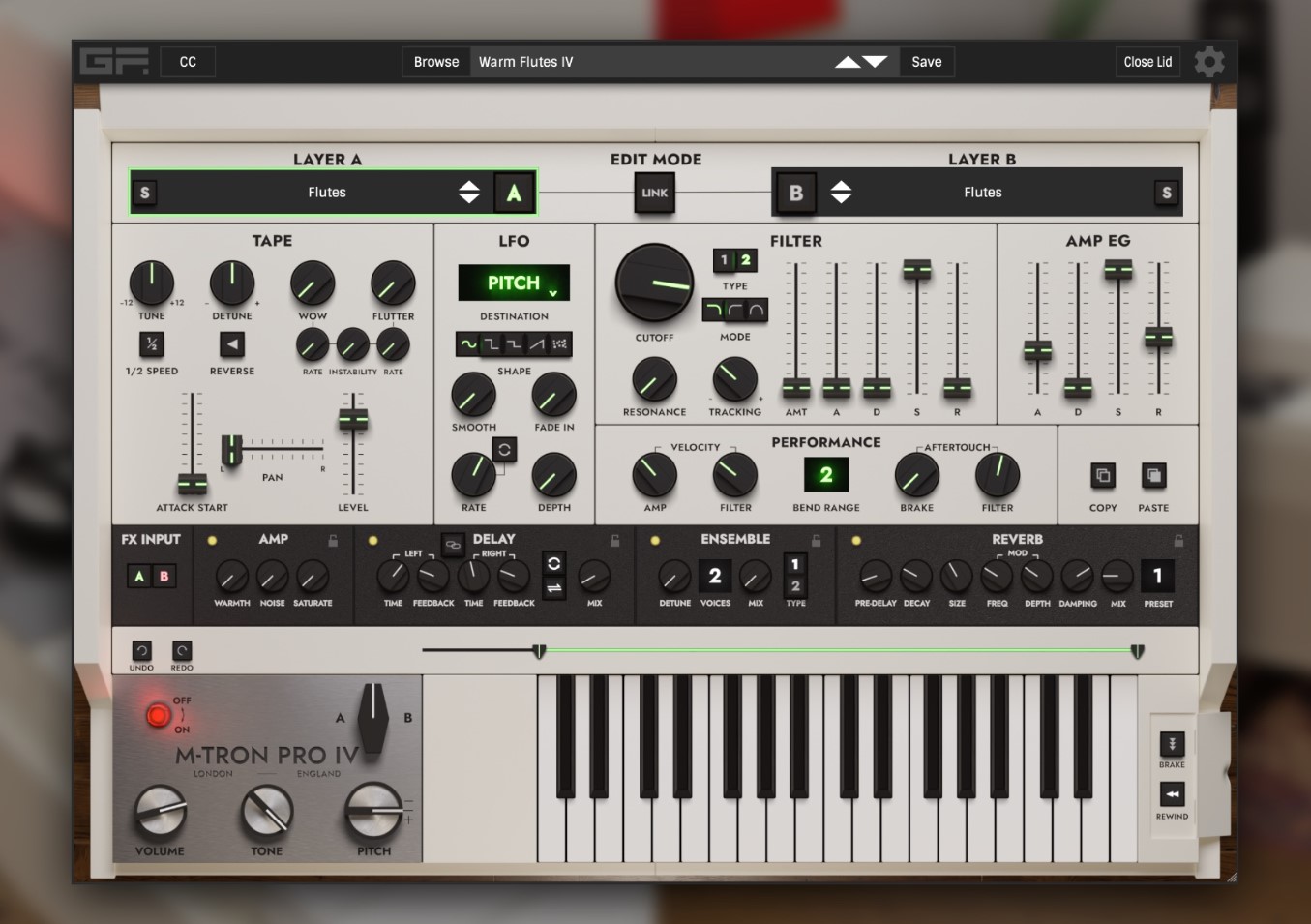Viewport: 1311px width, 924px height.
Task: Select the sine wave LFO shape
Action: point(468,344)
